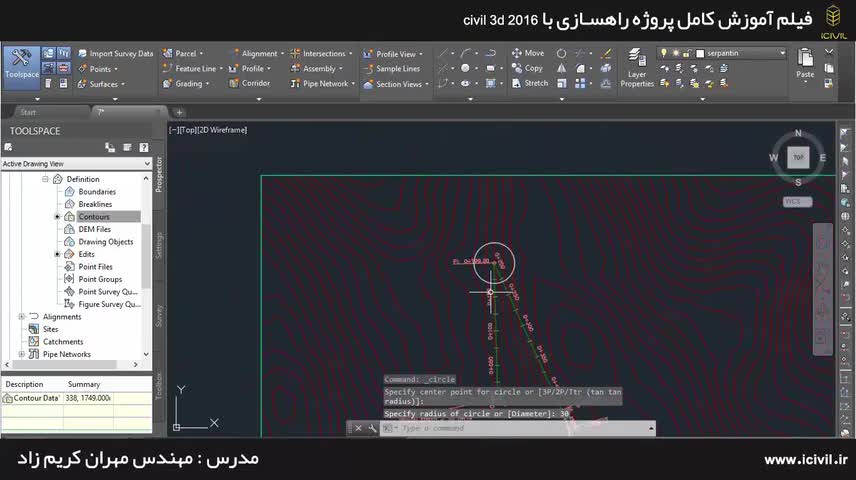Open the Corridor tool
Image resolution: width=856 pixels, height=480 pixels.
(x=249, y=83)
